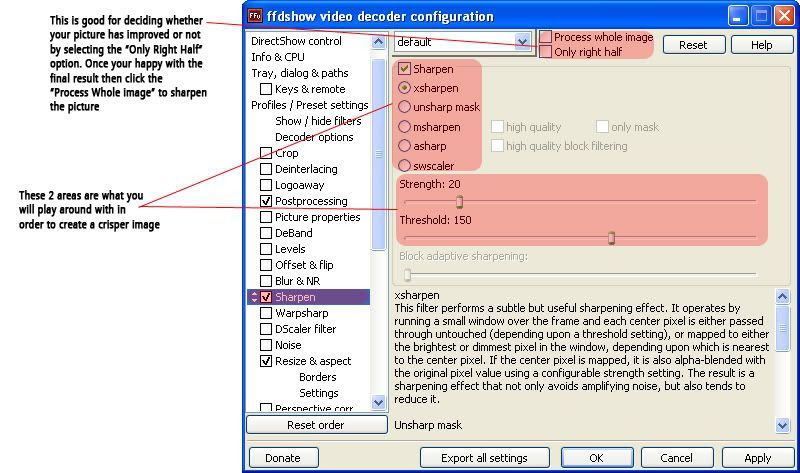Toggle high quality block filtering checkbox
The image size is (800, 473).
[x=497, y=146]
